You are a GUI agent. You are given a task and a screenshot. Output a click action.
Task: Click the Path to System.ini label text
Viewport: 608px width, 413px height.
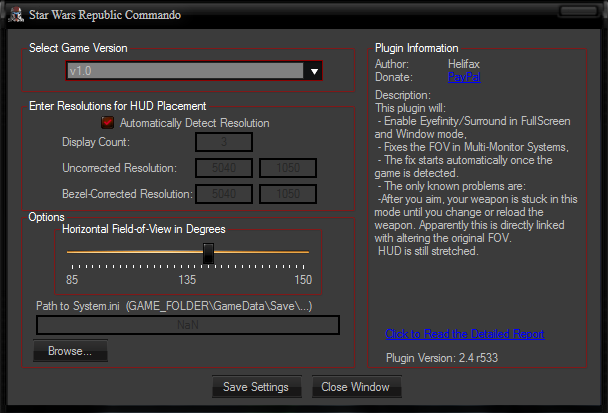(x=174, y=306)
